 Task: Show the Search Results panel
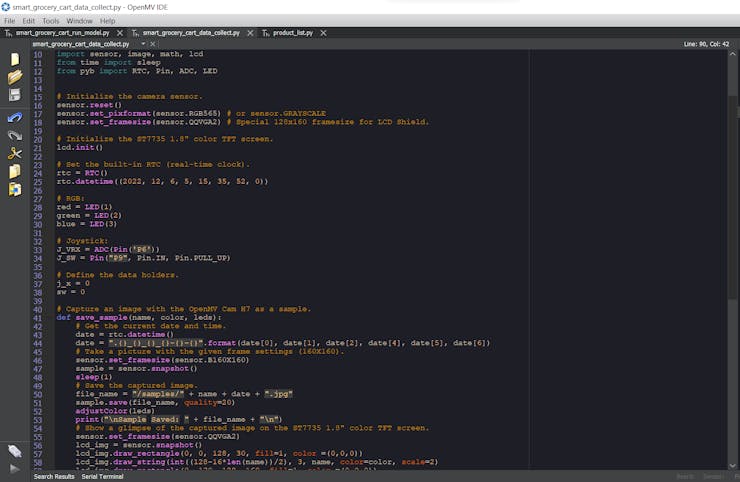click(x=54, y=477)
